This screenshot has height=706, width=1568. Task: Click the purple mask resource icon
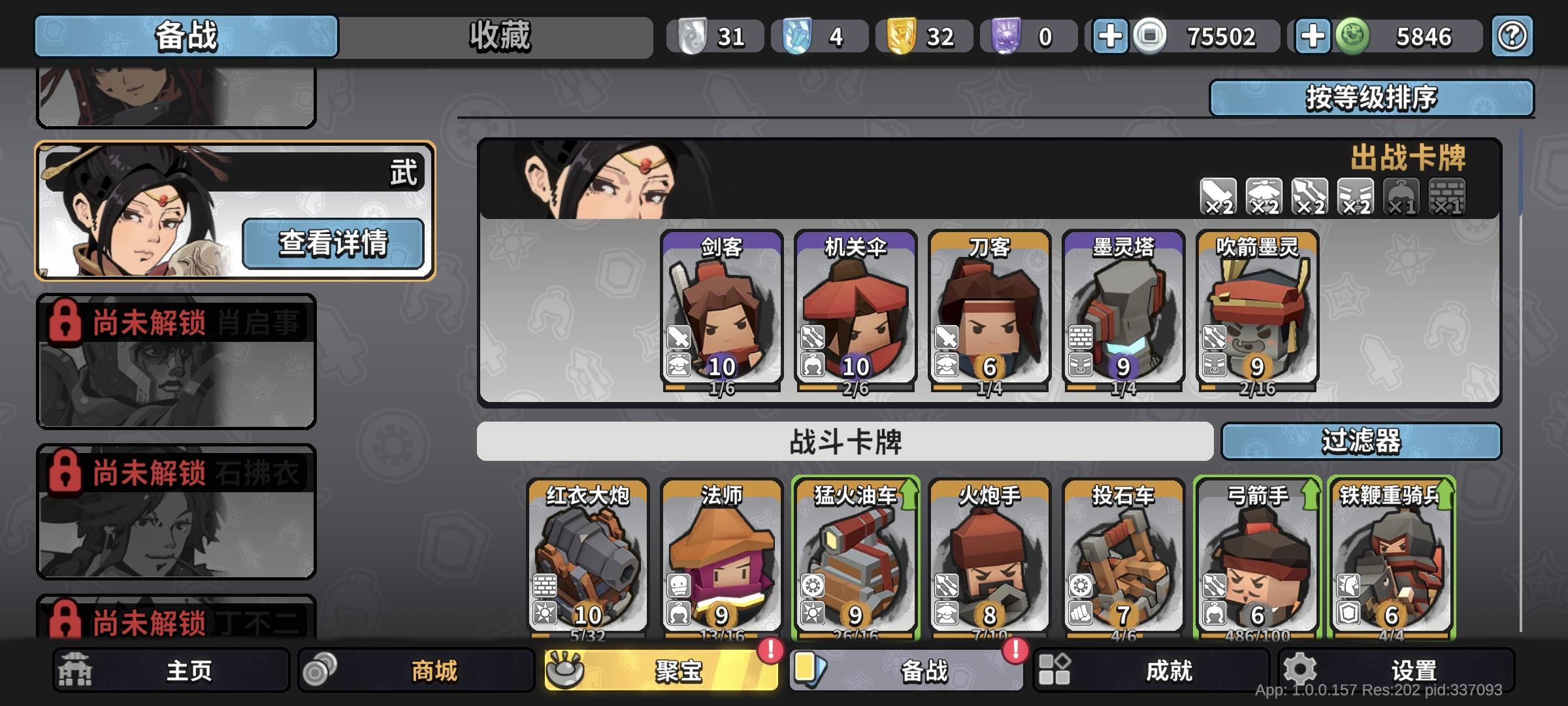tap(1006, 36)
